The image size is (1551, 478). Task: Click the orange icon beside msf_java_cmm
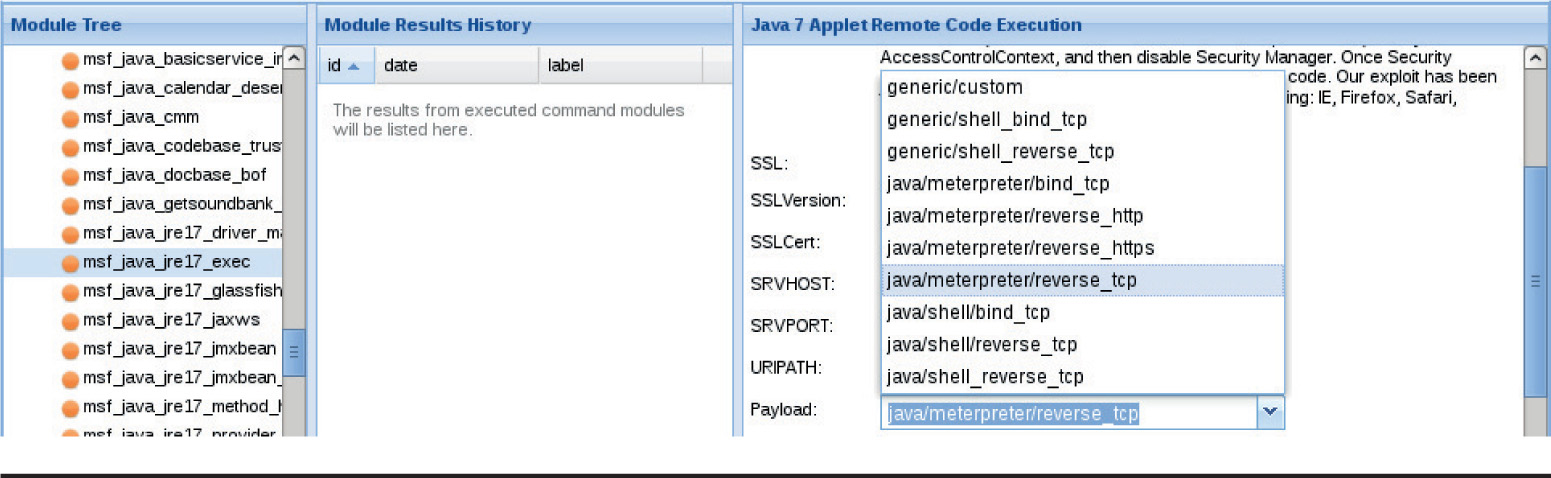tap(70, 118)
